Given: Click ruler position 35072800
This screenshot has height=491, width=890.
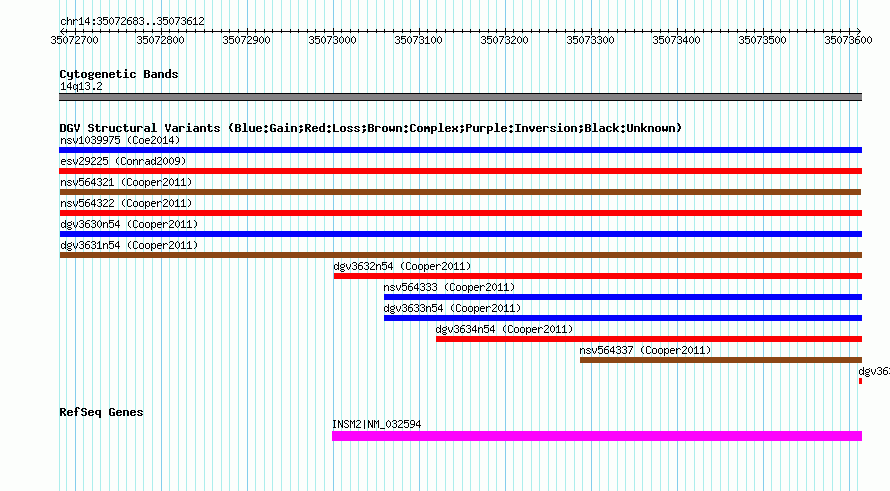Looking at the screenshot, I should 160,40.
